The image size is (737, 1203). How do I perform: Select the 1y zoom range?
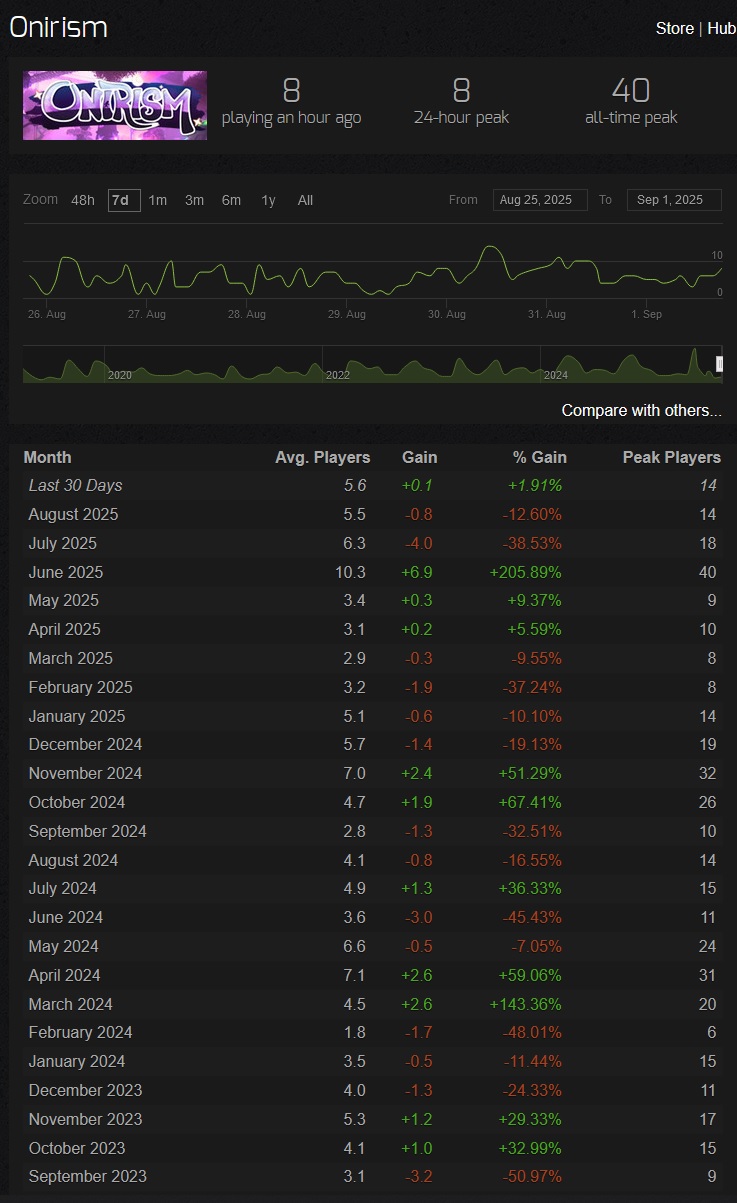pos(268,200)
